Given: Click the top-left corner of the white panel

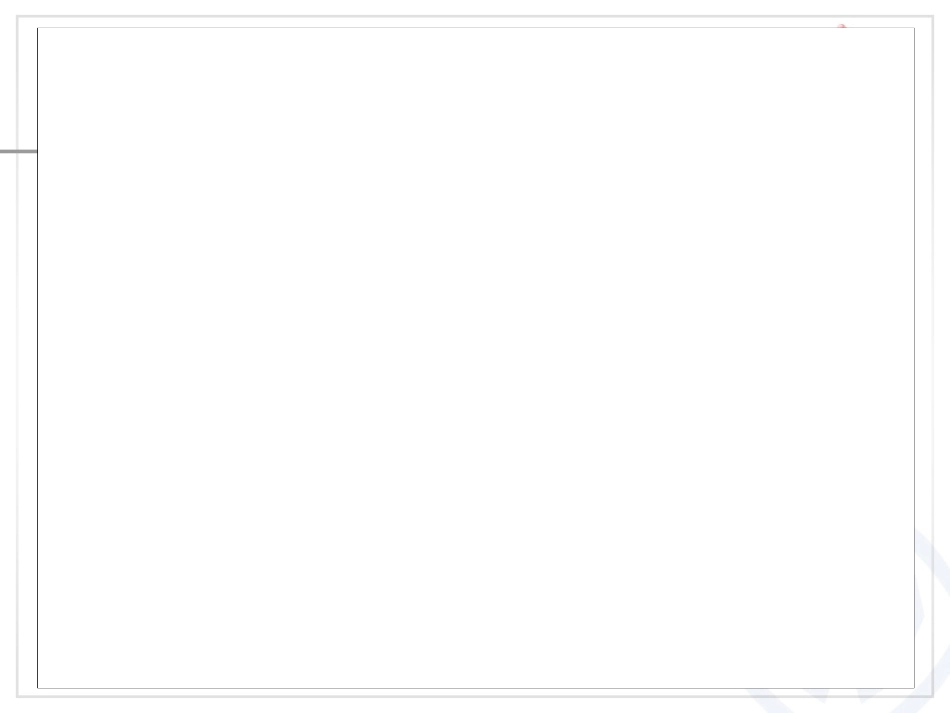Looking at the screenshot, I should [38, 28].
